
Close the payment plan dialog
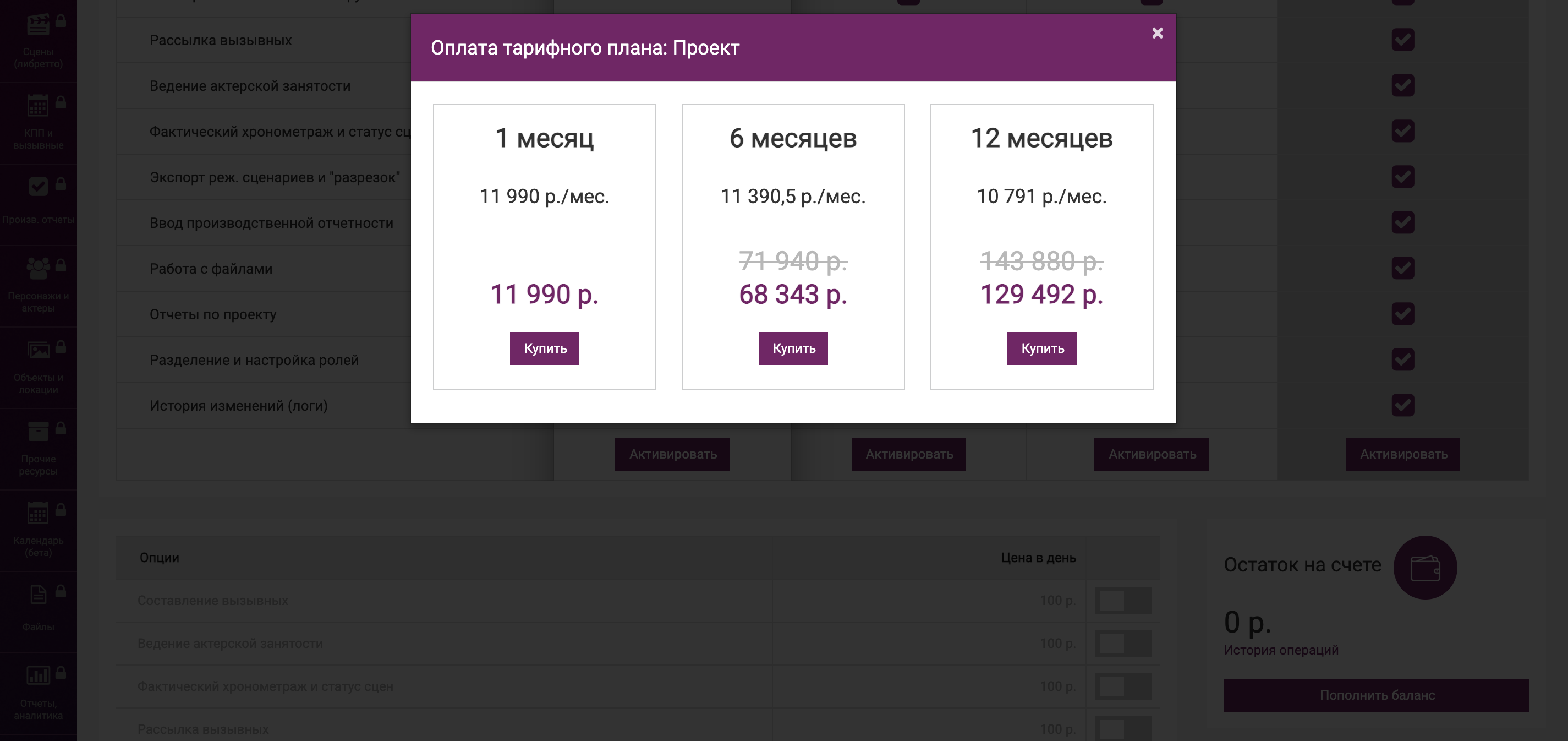point(1157,33)
